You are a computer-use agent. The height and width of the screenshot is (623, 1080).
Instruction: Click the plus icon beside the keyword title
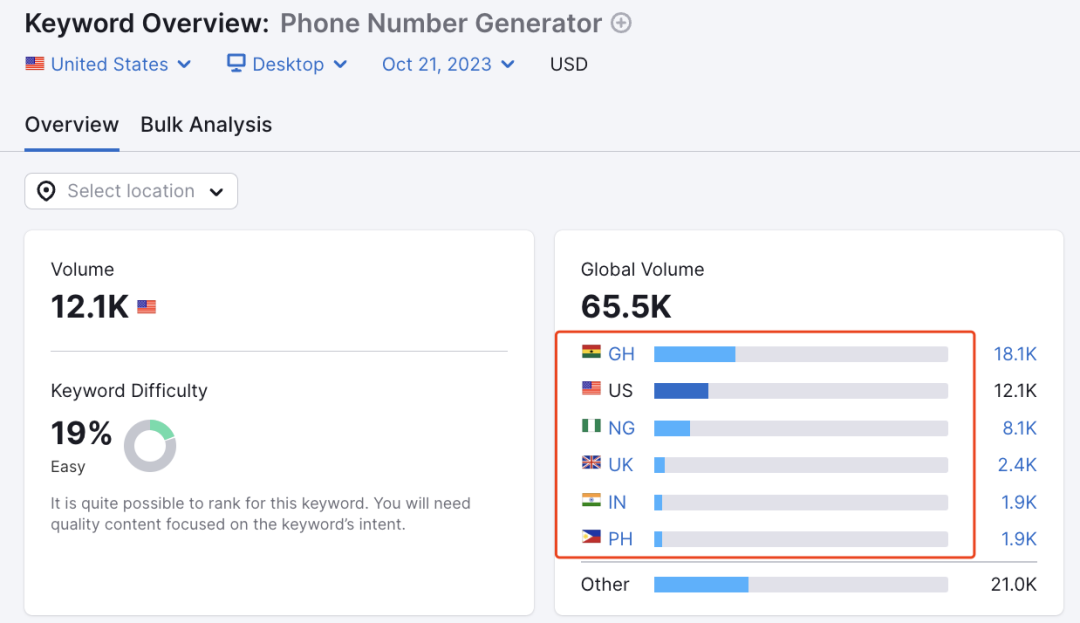pyautogui.click(x=621, y=23)
